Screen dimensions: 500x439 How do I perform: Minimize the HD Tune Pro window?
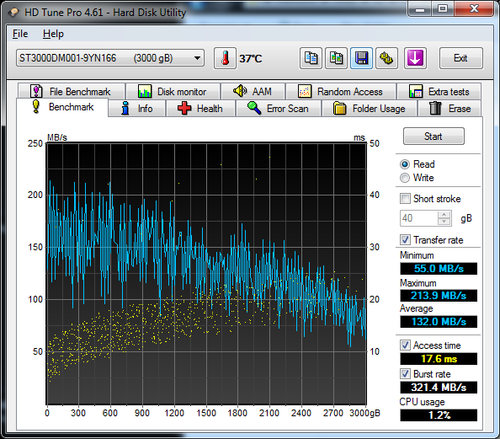tap(420, 9)
